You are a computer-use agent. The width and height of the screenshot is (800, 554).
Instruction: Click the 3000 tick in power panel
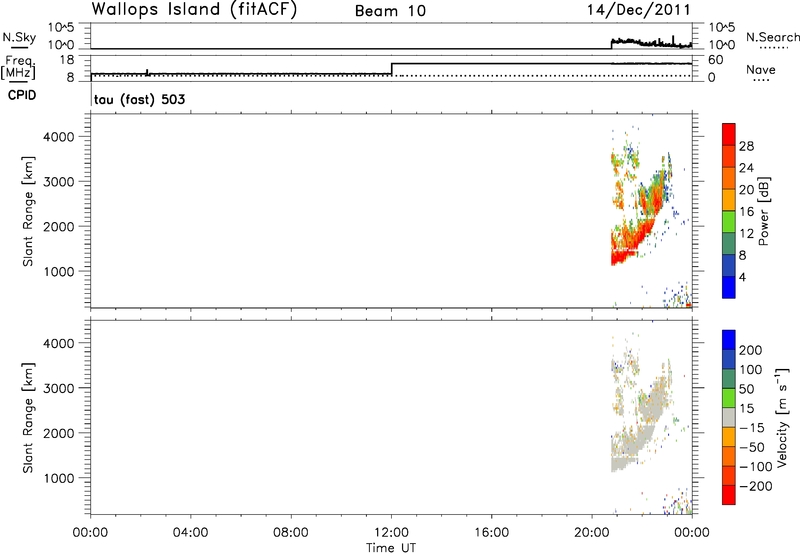(59, 182)
